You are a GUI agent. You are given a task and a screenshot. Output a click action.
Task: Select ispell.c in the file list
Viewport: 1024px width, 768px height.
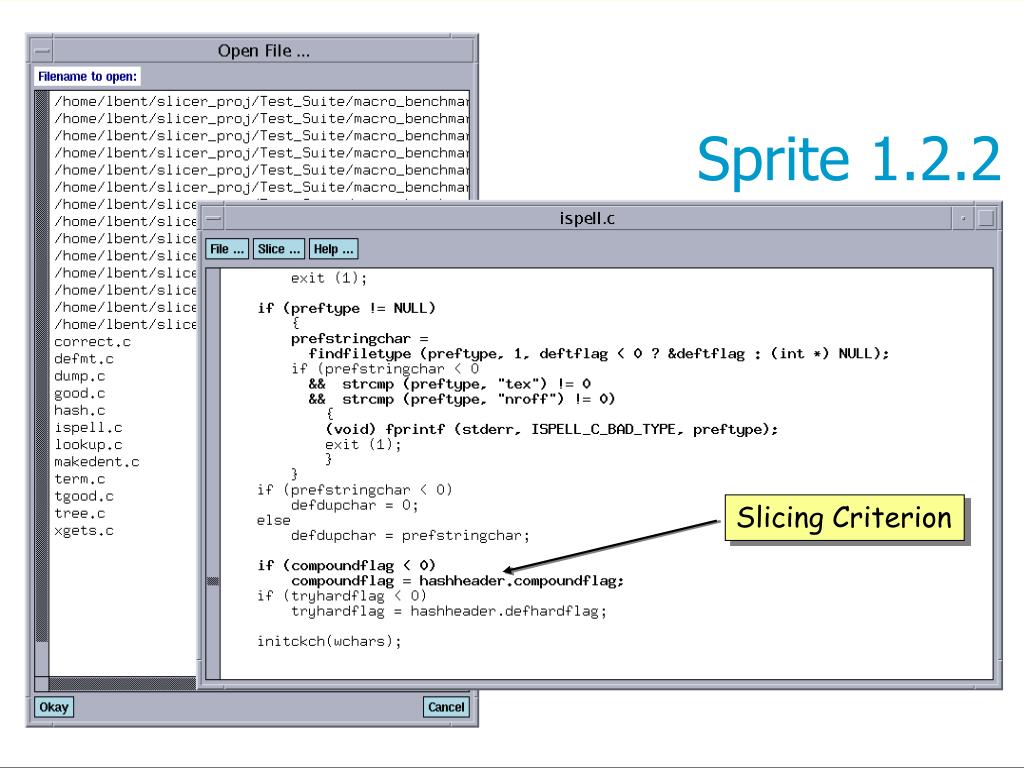[88, 427]
